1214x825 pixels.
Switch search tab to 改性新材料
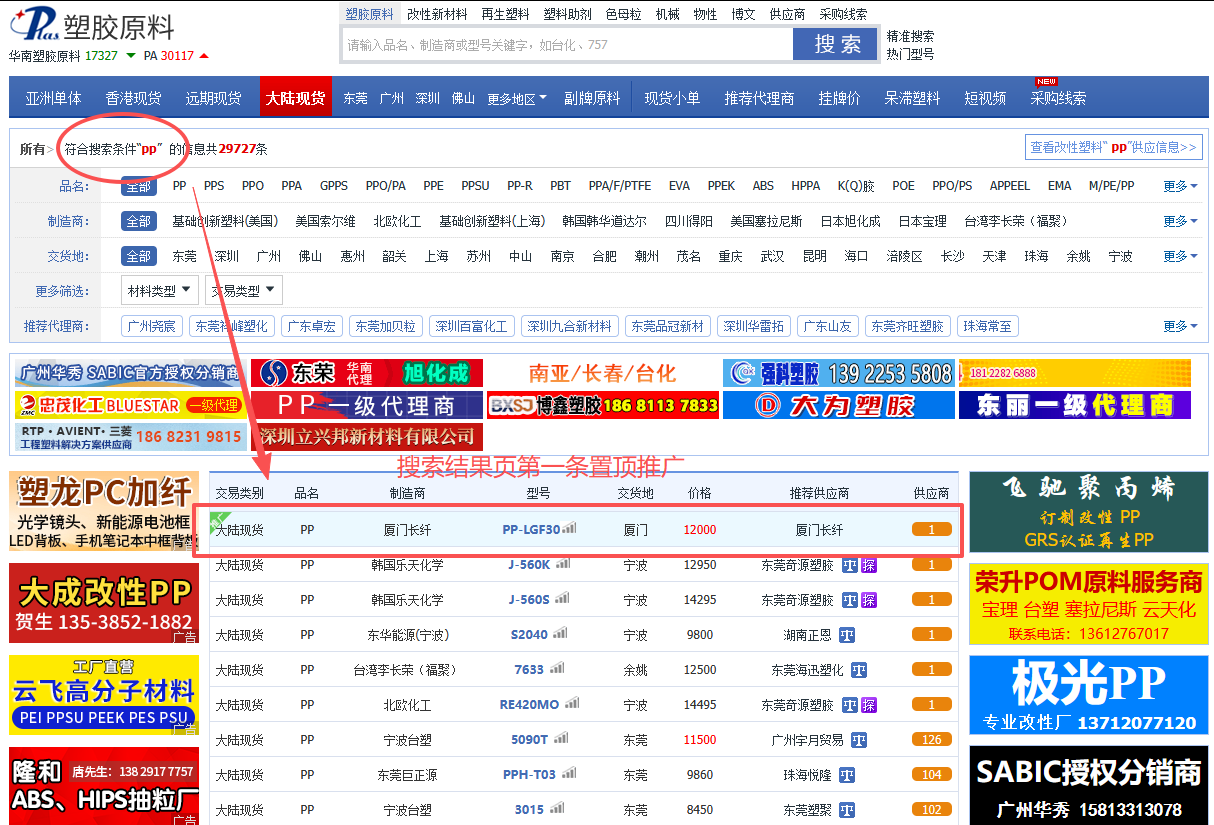click(437, 14)
